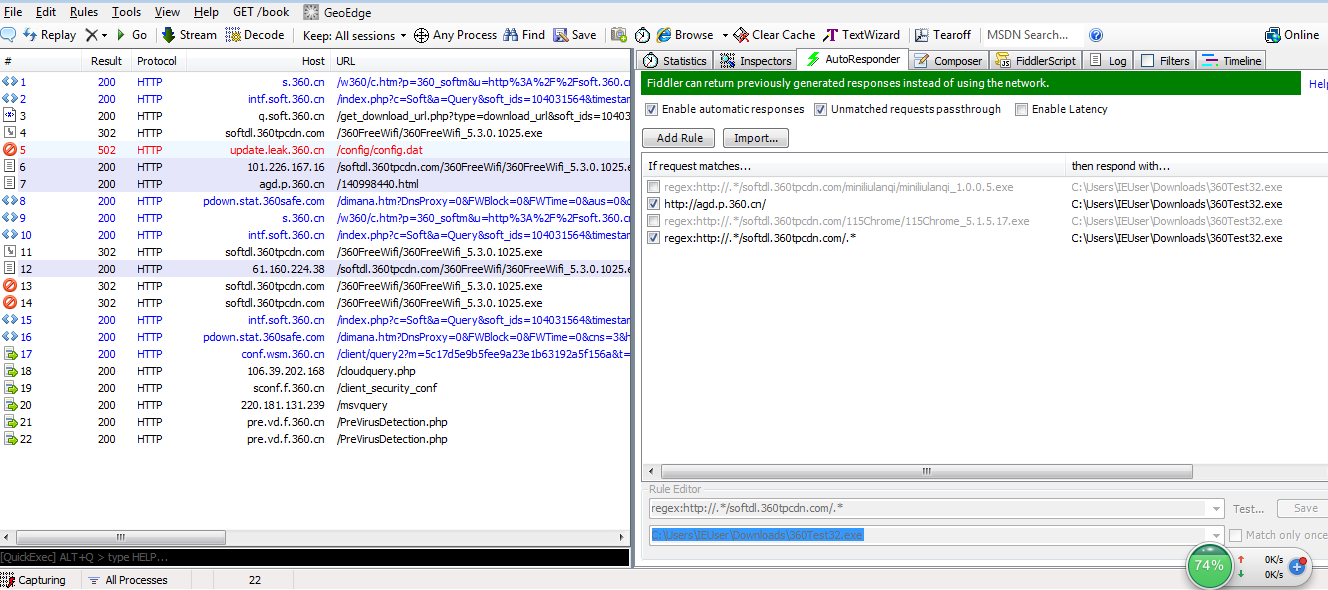
Task: Switch to the FiddlerScript tab
Action: click(1035, 61)
